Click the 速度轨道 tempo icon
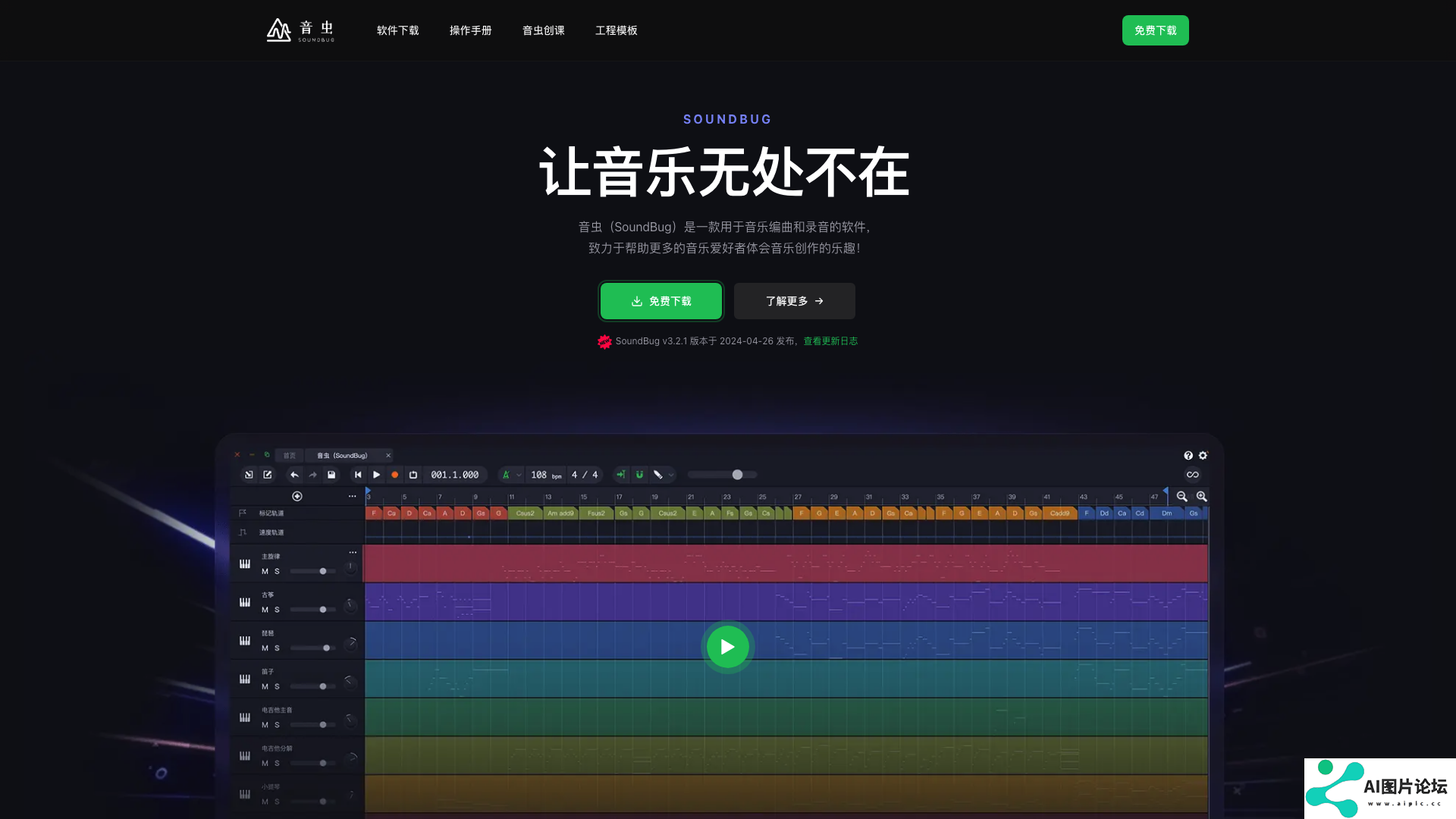 click(243, 532)
